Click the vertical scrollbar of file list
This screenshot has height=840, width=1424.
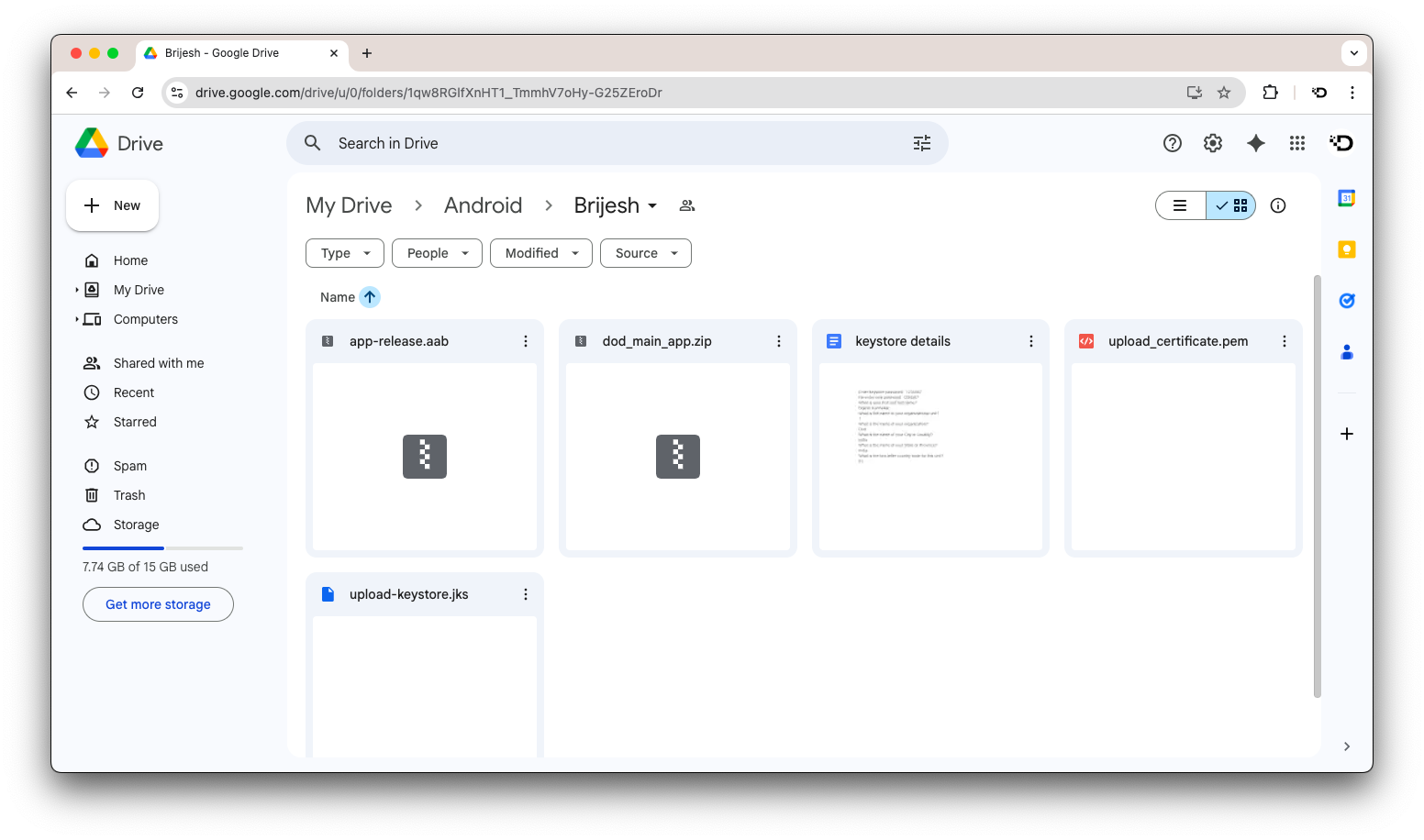(x=1318, y=486)
